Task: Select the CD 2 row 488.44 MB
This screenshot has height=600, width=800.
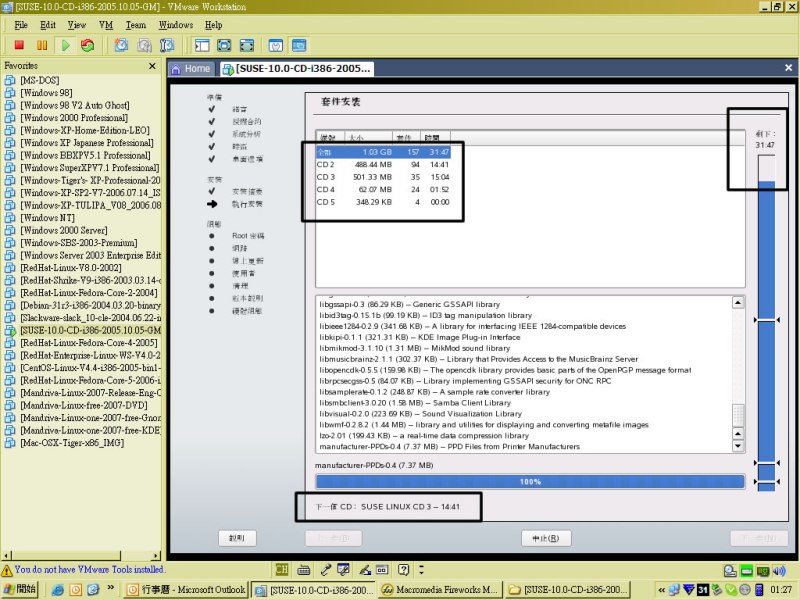Action: click(383, 164)
